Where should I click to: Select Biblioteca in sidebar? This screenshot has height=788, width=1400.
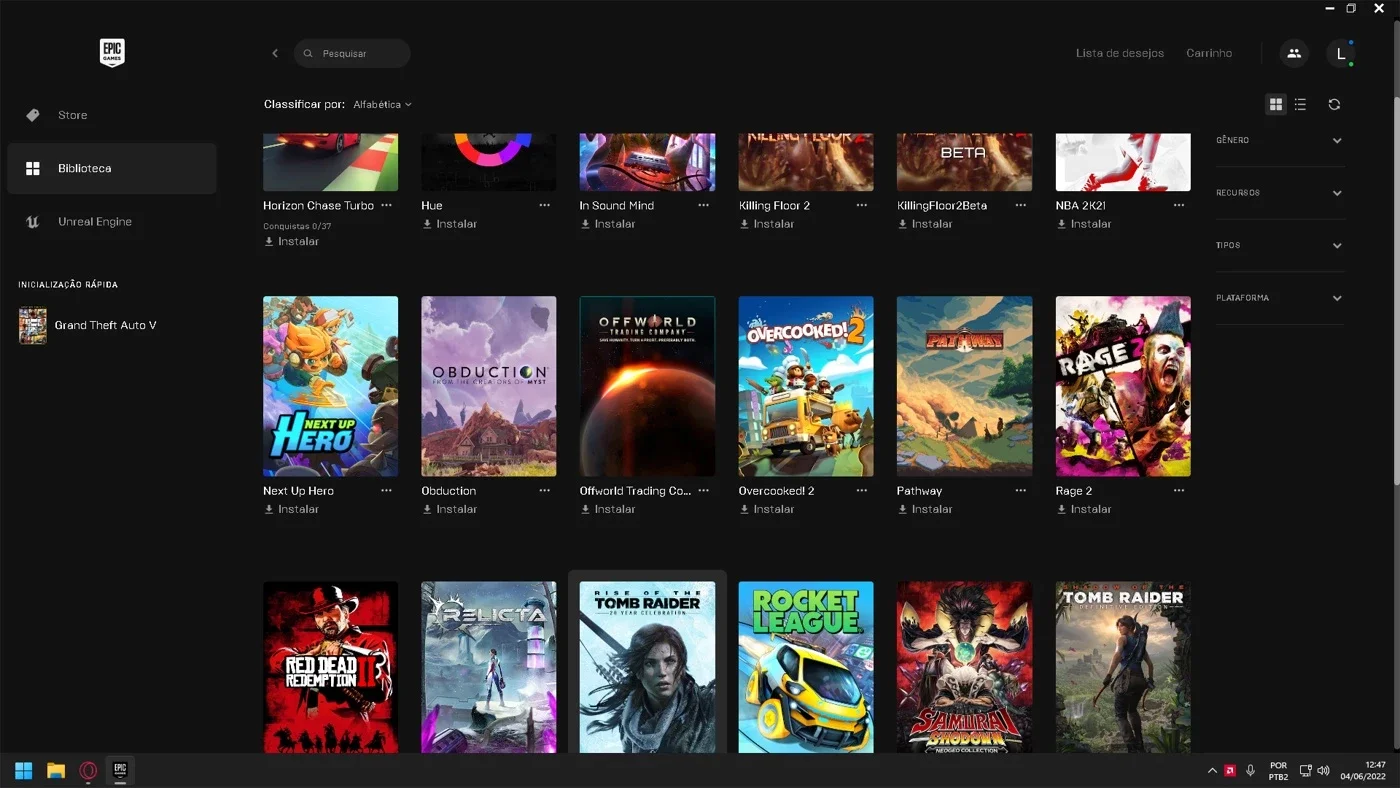pyautogui.click(x=111, y=168)
